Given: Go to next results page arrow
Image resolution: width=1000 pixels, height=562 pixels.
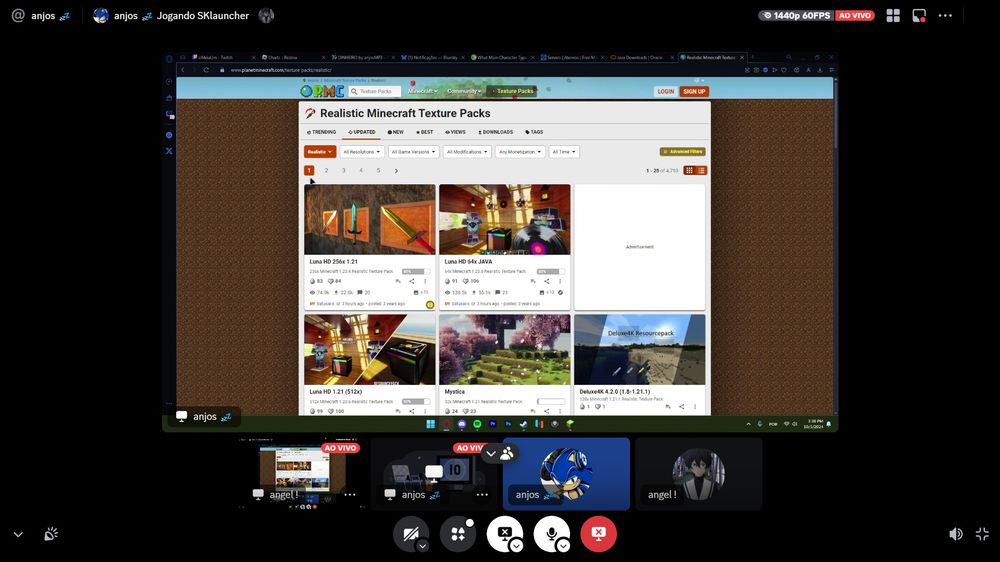Looking at the screenshot, I should [x=396, y=170].
